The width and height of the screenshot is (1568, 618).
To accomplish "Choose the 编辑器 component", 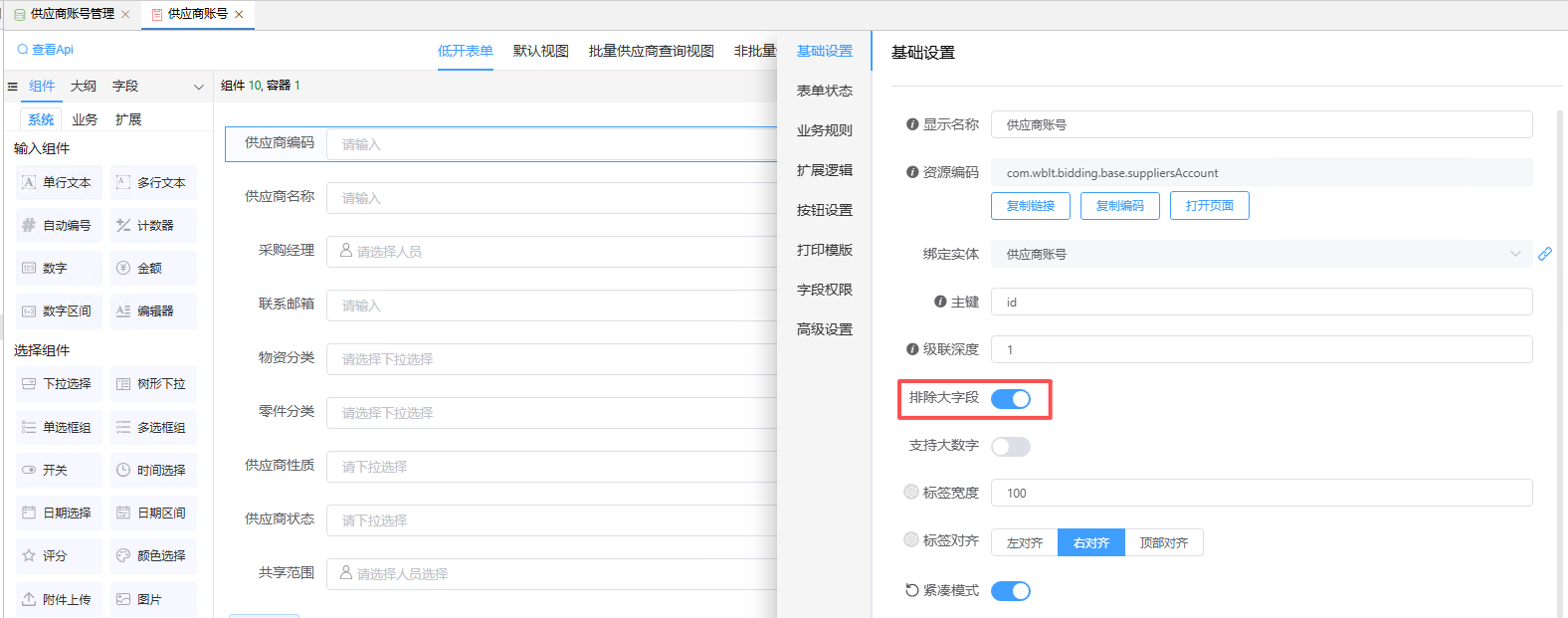I will point(153,311).
